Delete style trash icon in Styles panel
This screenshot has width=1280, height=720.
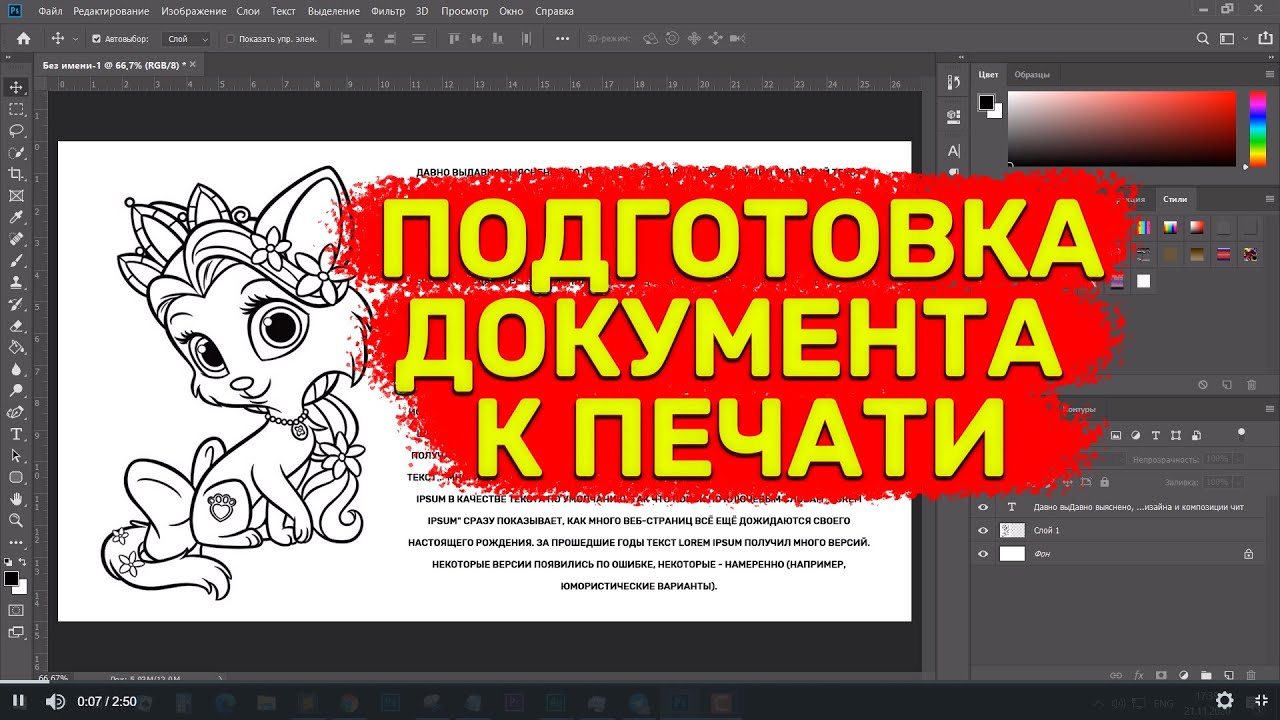pos(1251,384)
